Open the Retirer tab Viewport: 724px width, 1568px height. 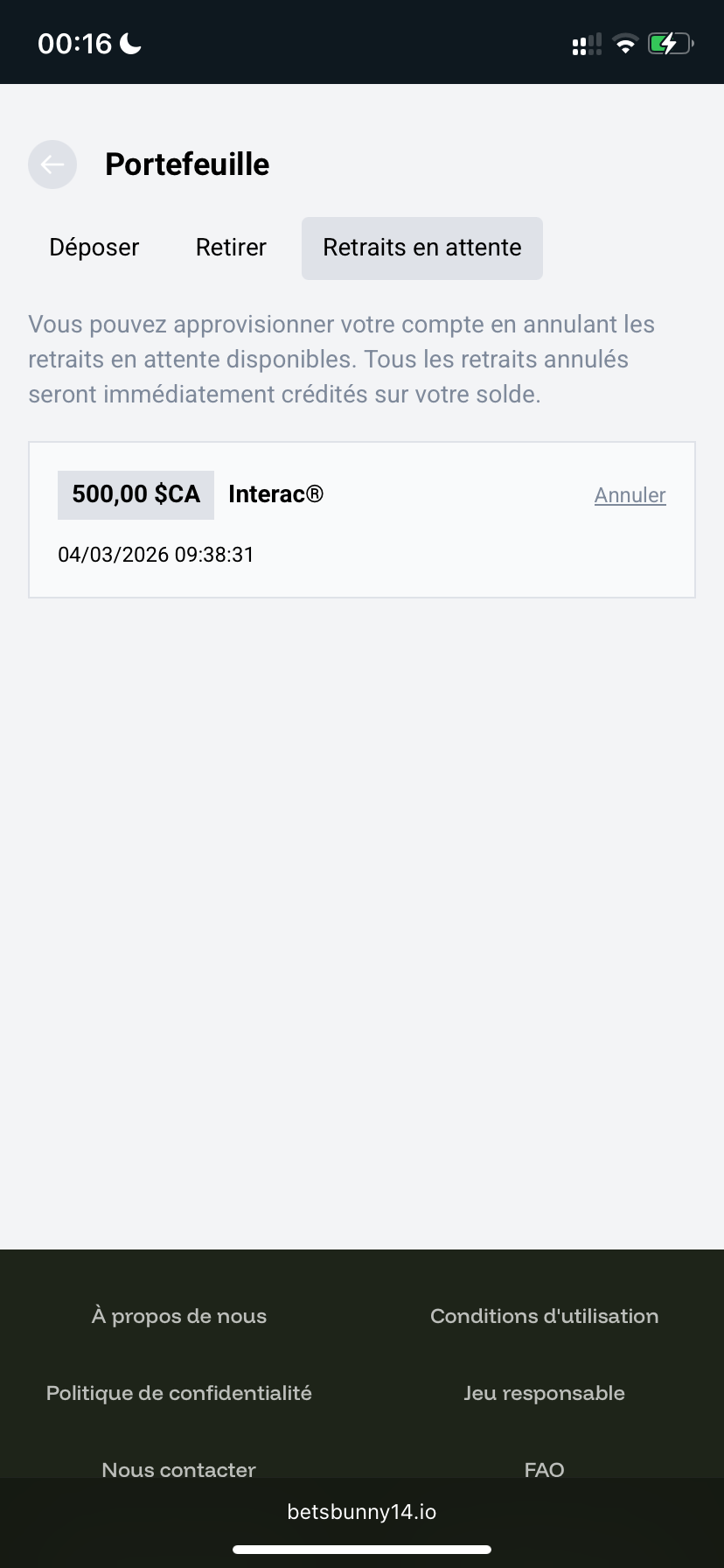pyautogui.click(x=231, y=248)
